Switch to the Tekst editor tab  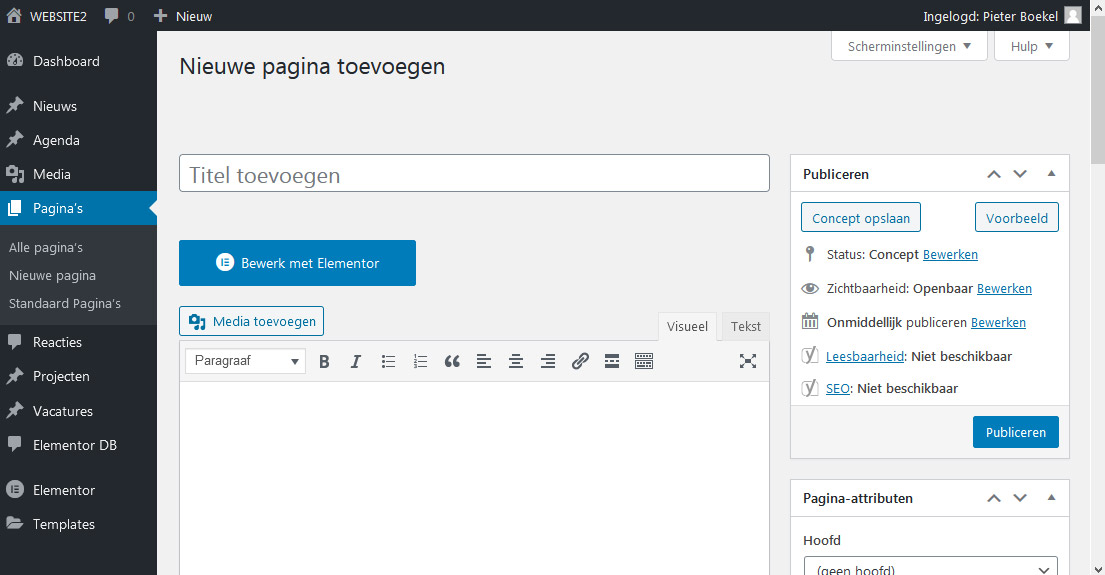tap(745, 326)
